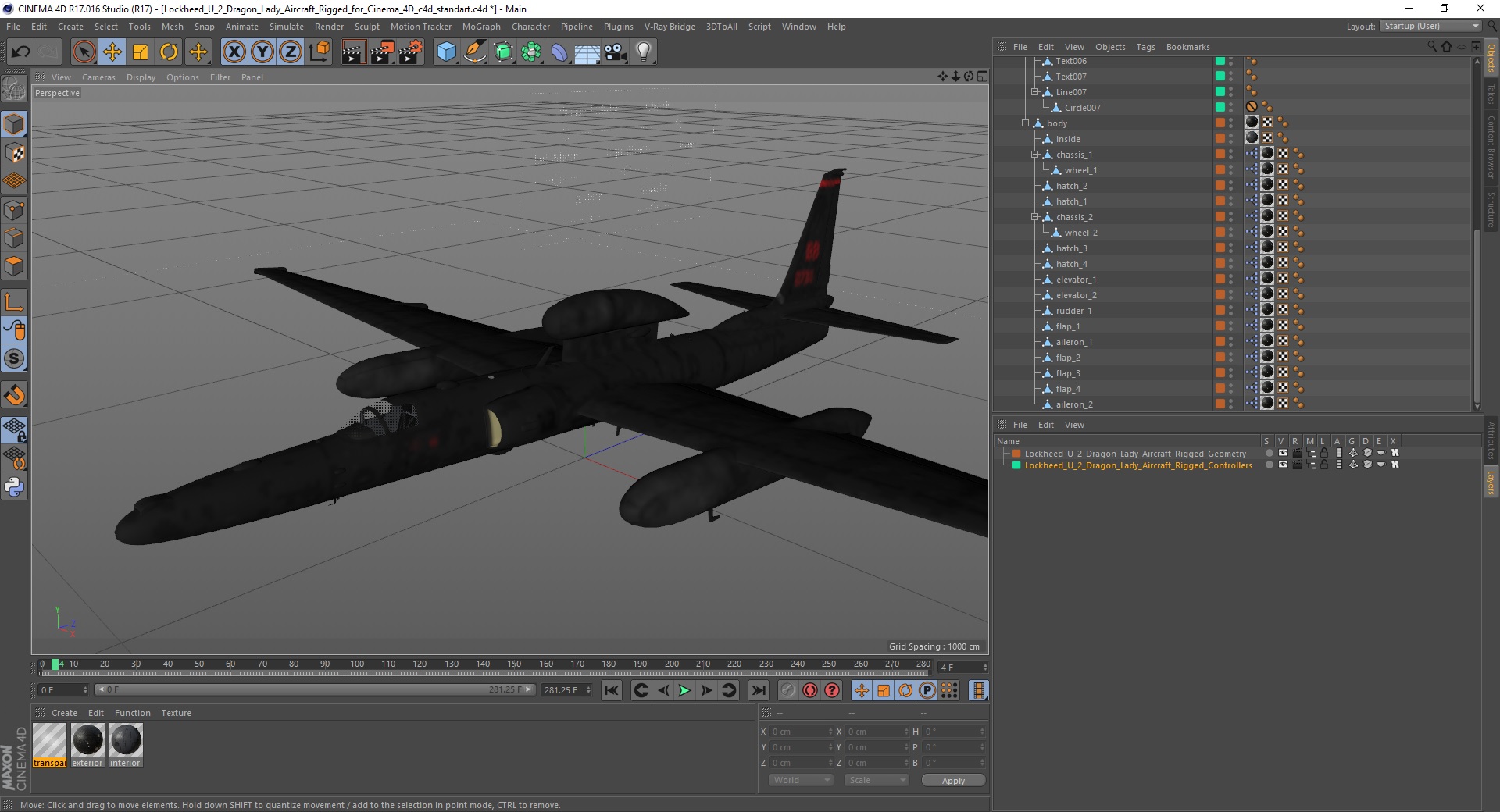Toggle Controllers layer lock icon

pos(1325,465)
